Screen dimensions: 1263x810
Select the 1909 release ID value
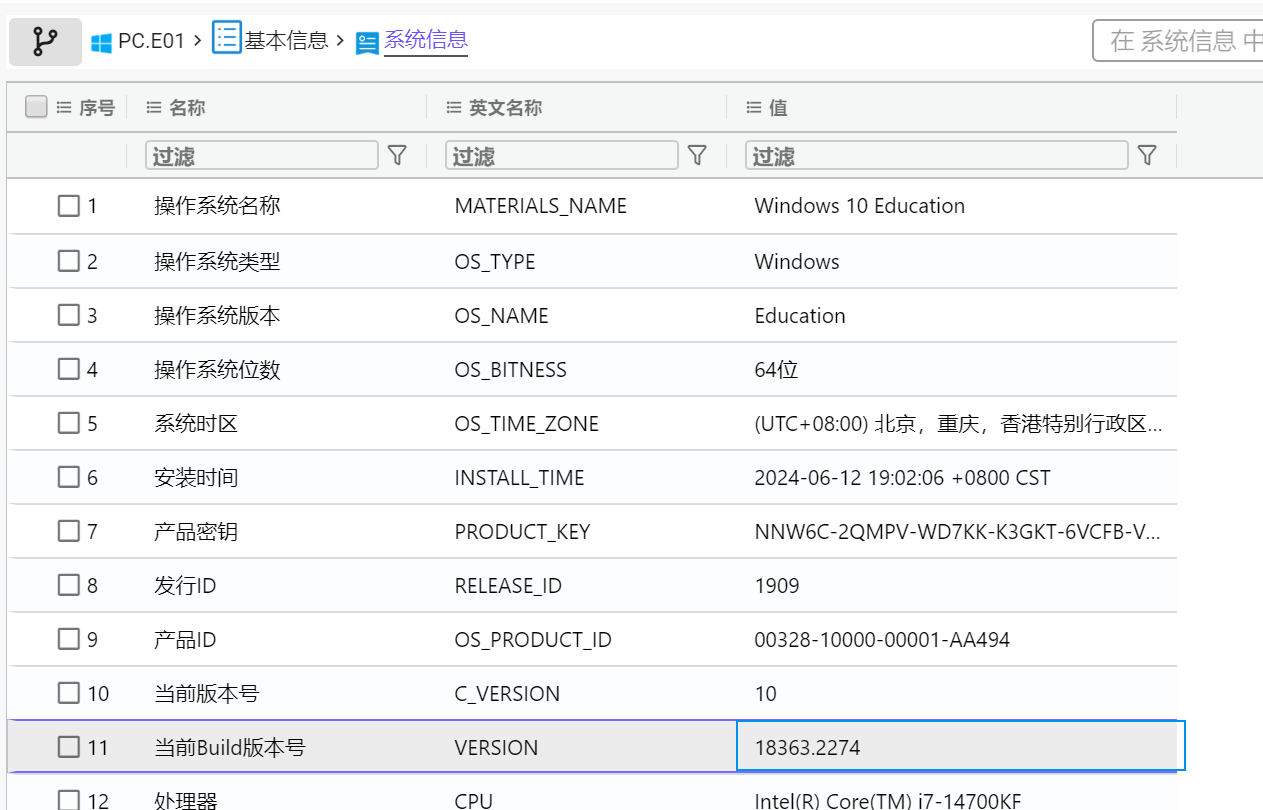click(776, 586)
